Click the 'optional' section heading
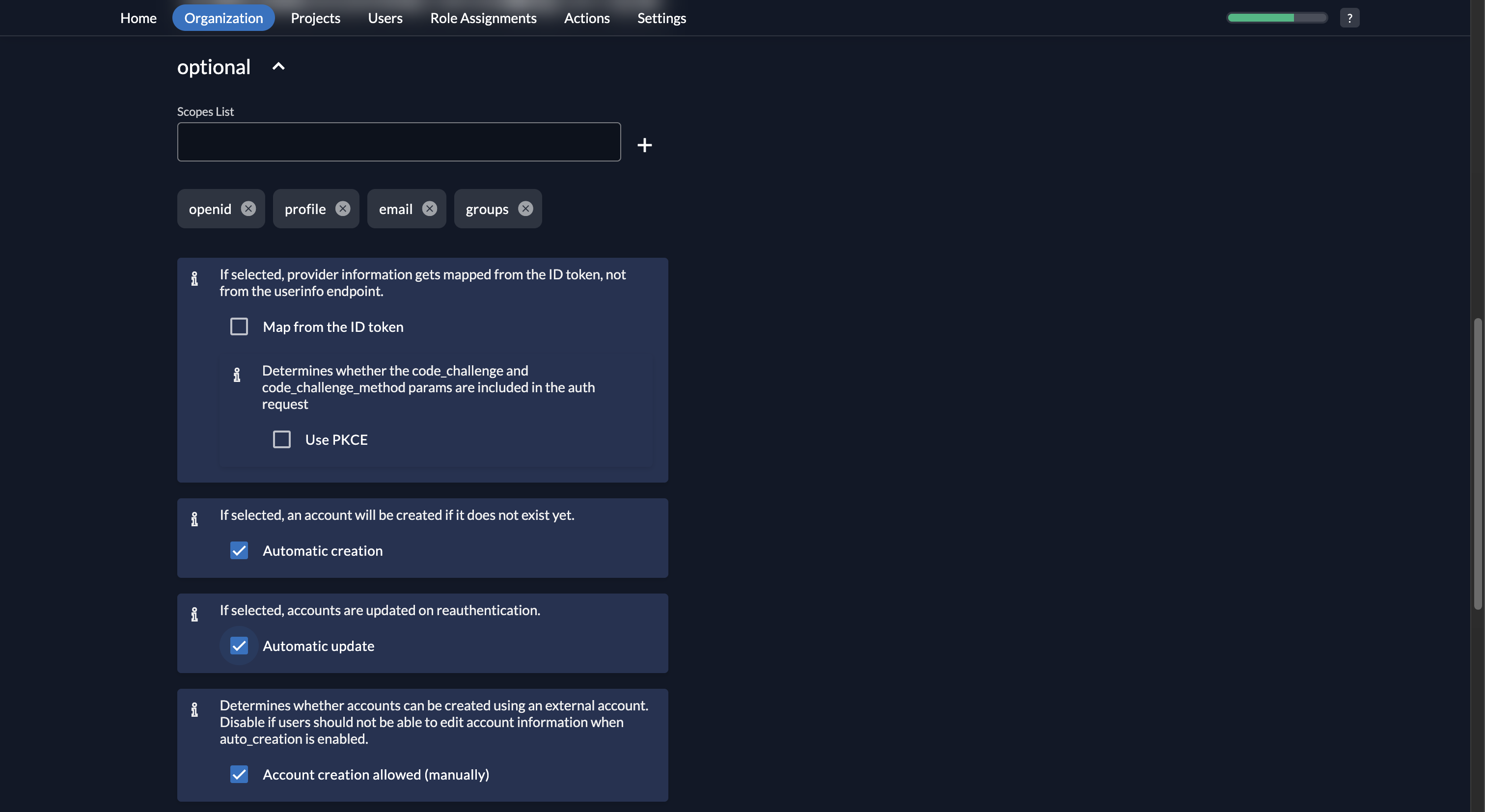Image resolution: width=1485 pixels, height=812 pixels. 214,67
